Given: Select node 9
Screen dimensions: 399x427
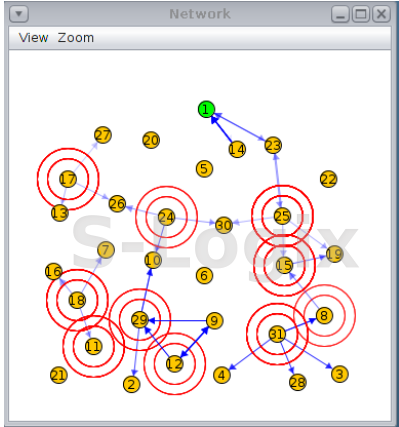Looking at the screenshot, I should pyautogui.click(x=215, y=321).
